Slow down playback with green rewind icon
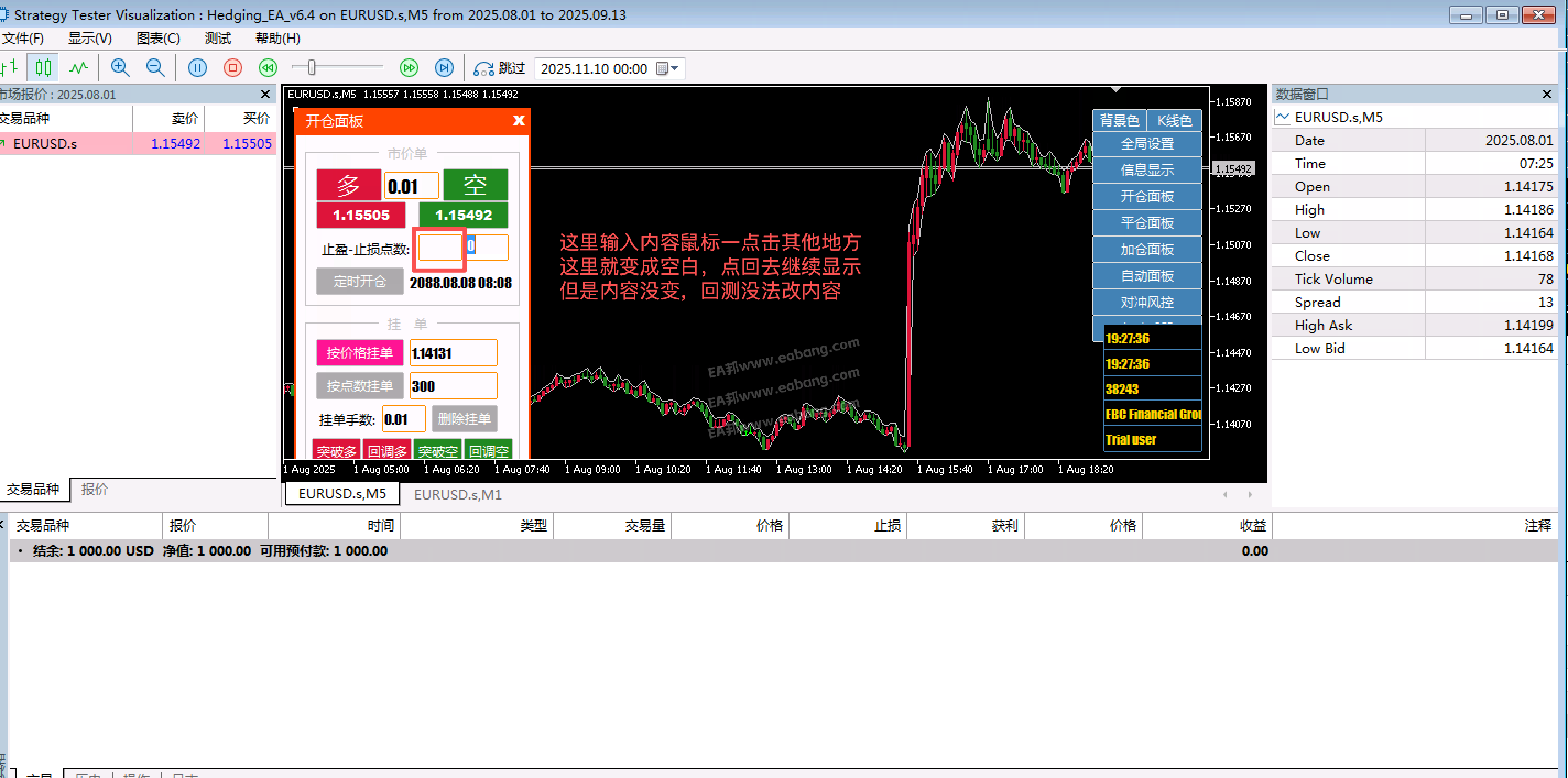The width and height of the screenshot is (1568, 778). [268, 68]
